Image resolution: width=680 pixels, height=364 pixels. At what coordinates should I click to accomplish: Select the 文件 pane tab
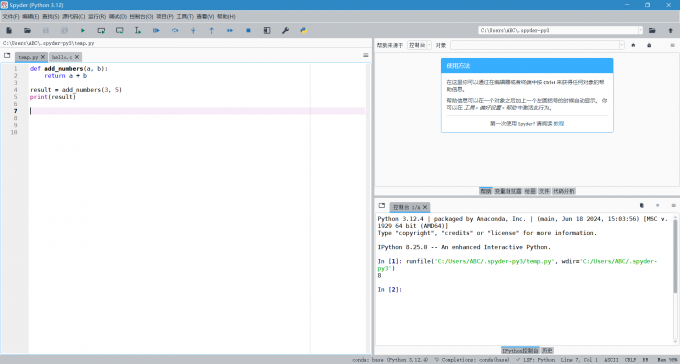544,191
